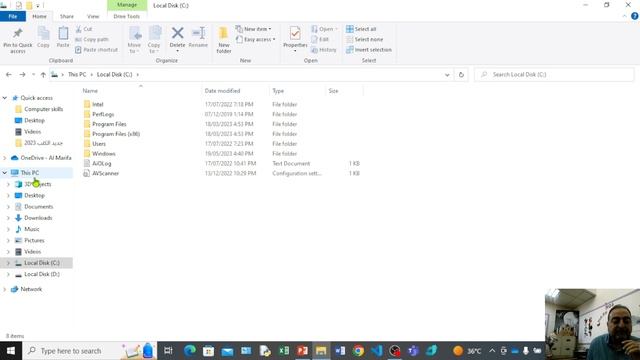Expand the Network tree node
The height and width of the screenshot is (360, 640).
click(4, 289)
